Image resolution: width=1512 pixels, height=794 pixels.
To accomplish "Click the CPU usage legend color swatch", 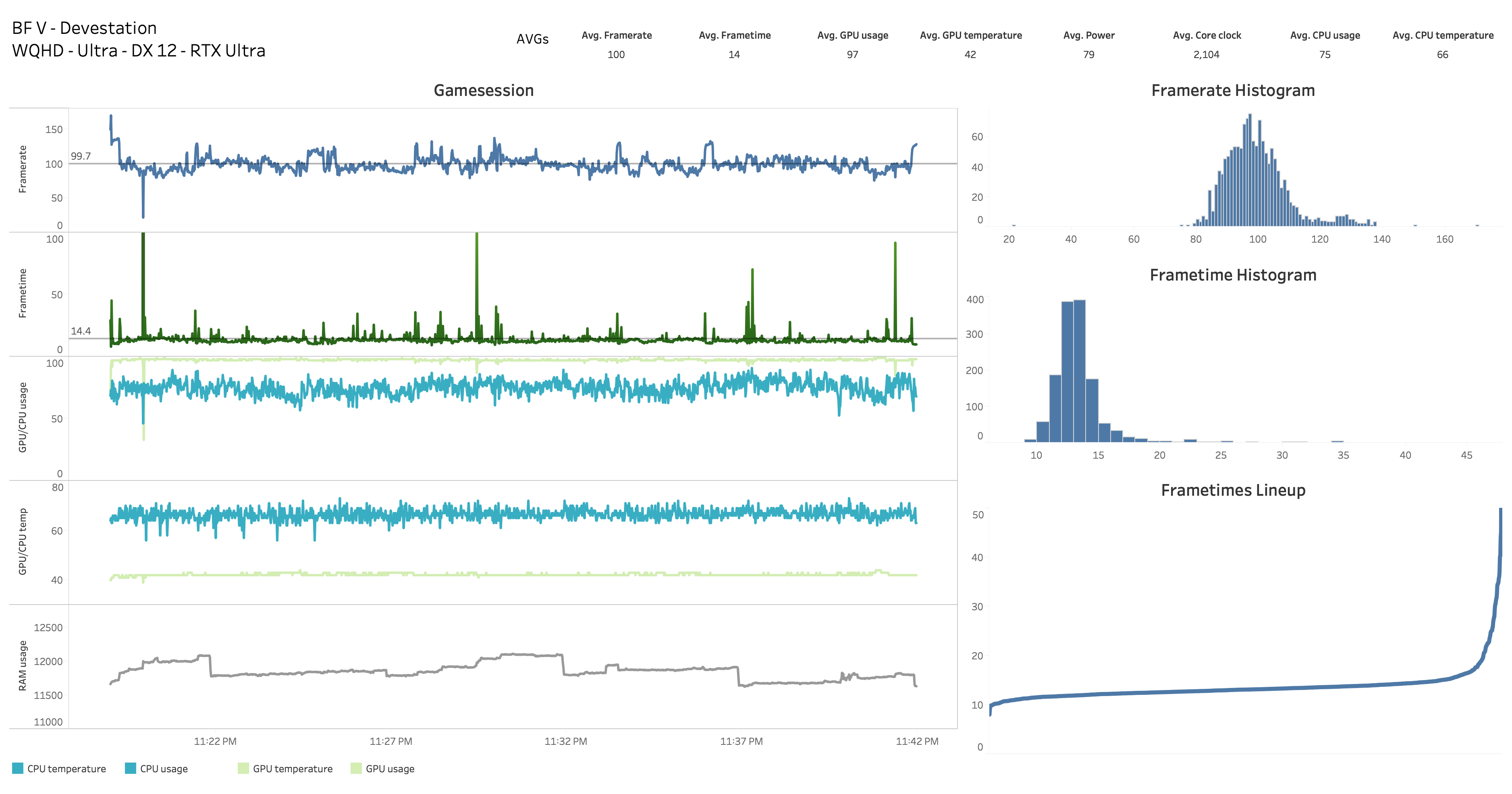I will click(x=130, y=768).
